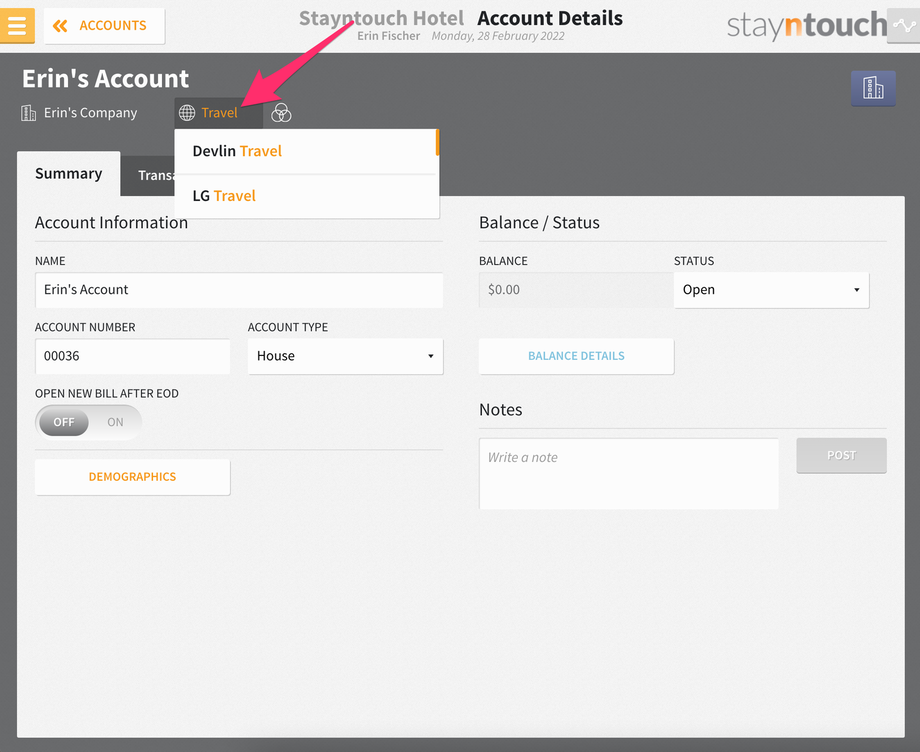Click the Stayntouch Hotel header text

381,18
